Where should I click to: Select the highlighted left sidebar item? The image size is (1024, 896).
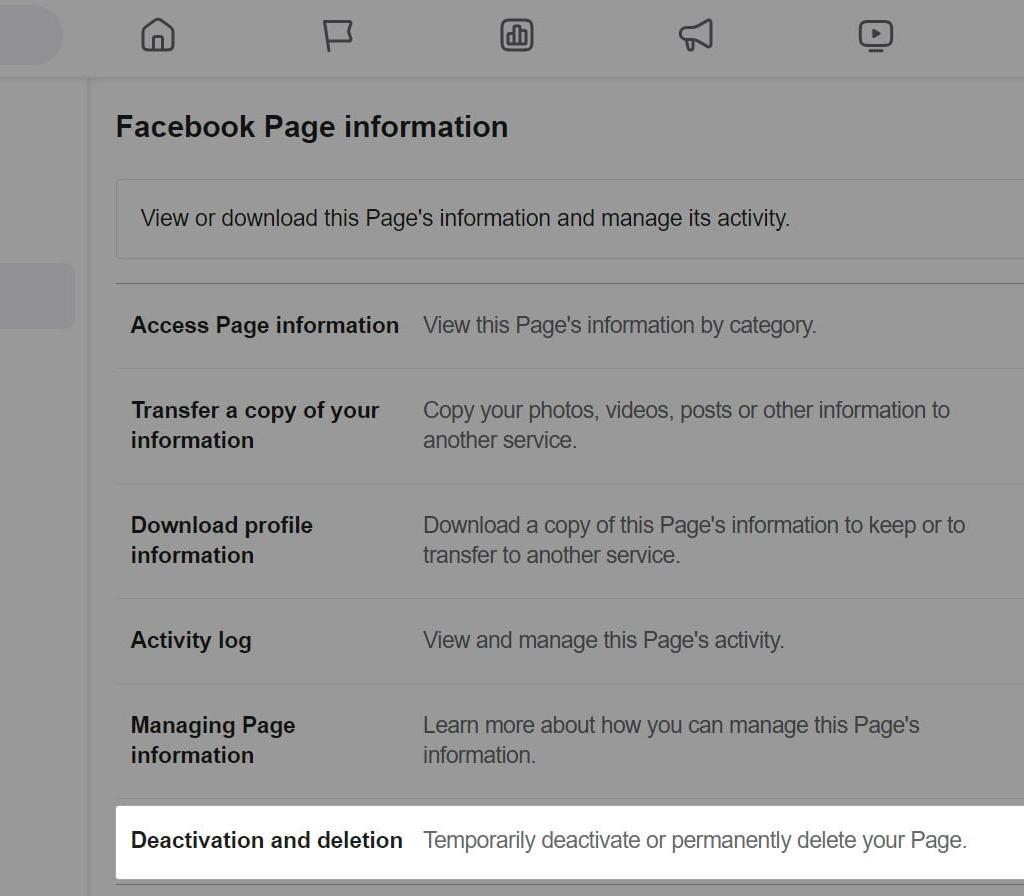tap(36, 296)
